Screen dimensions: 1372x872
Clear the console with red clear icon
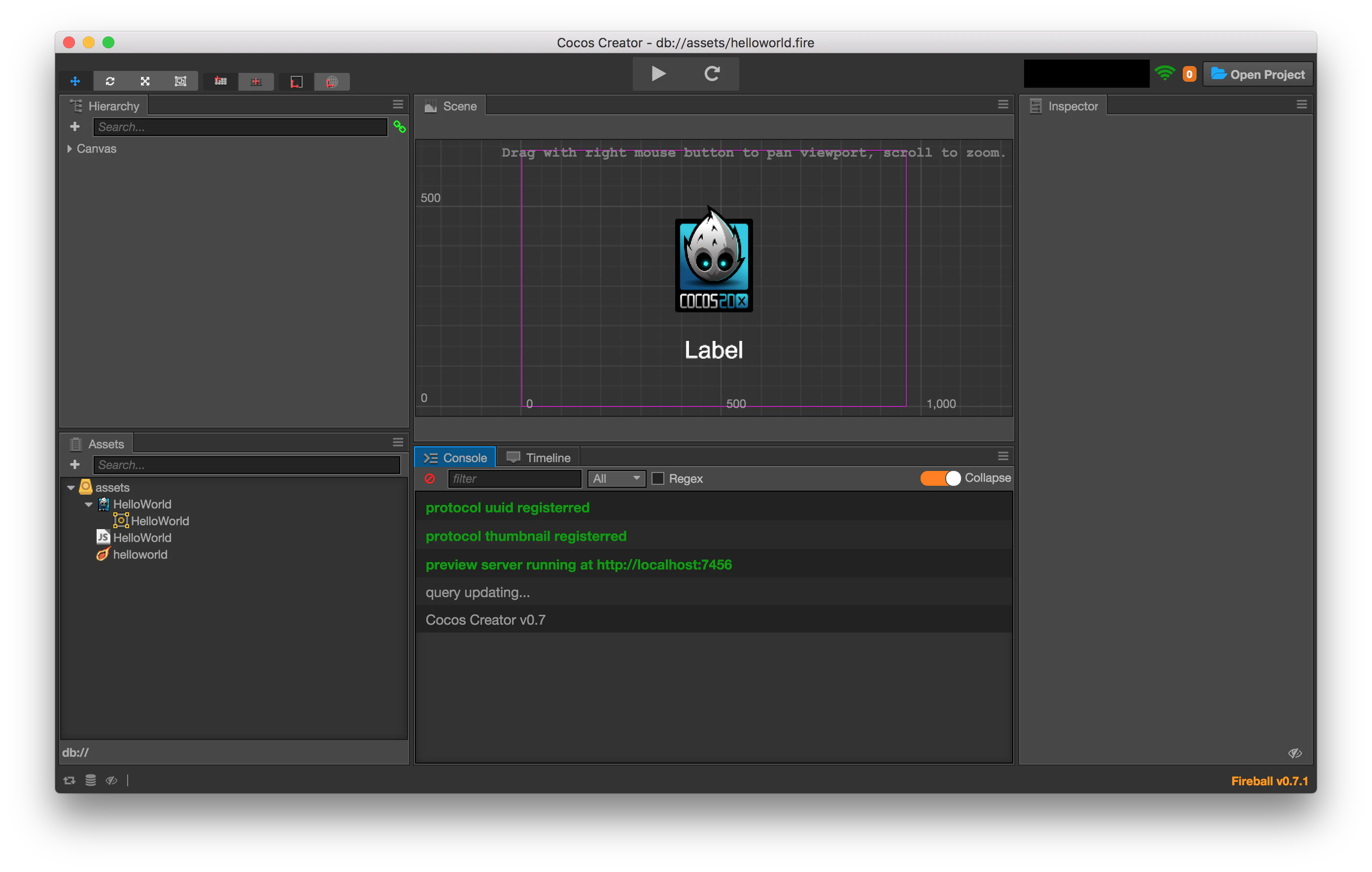click(430, 478)
